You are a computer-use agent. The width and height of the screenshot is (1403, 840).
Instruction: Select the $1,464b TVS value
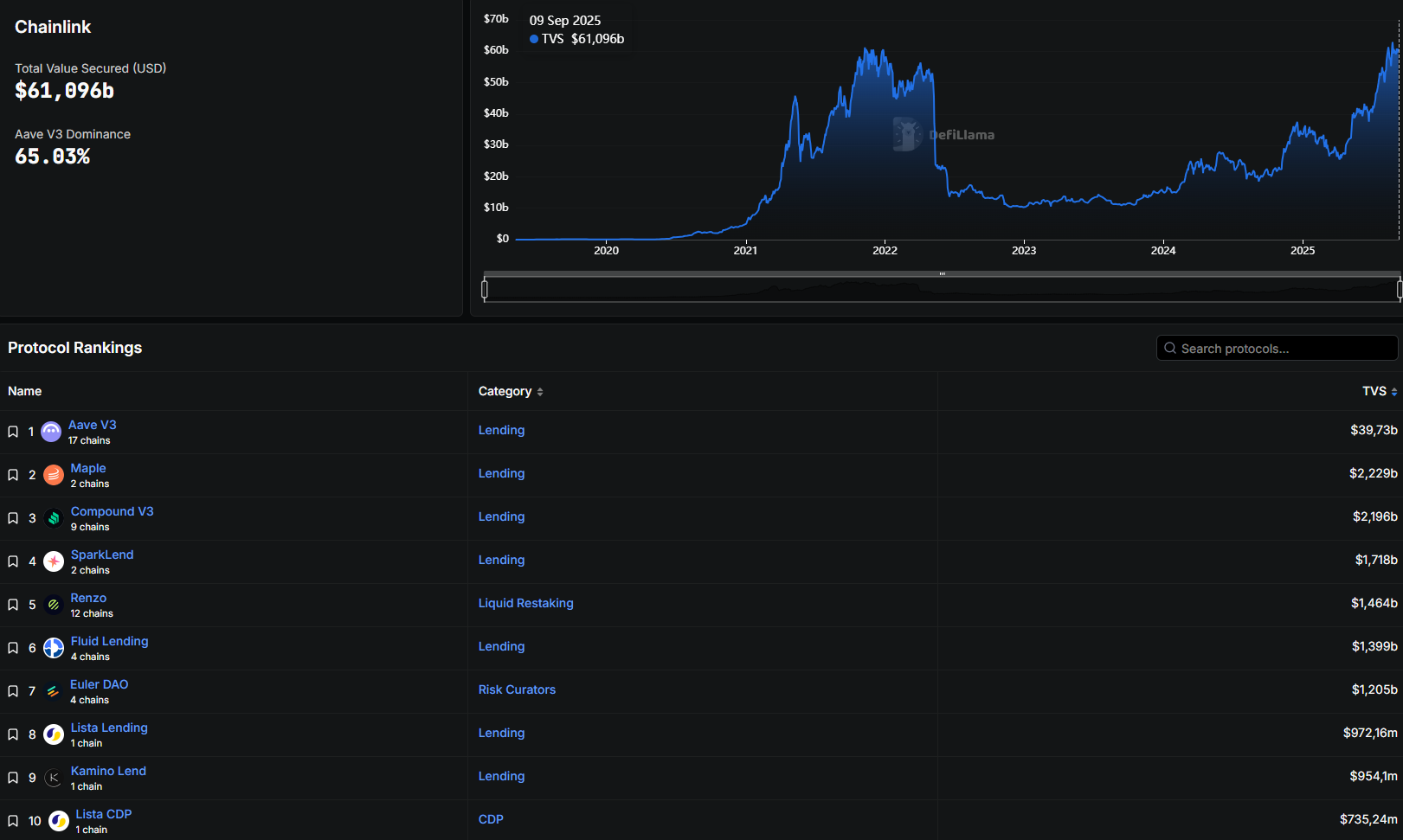(1374, 603)
